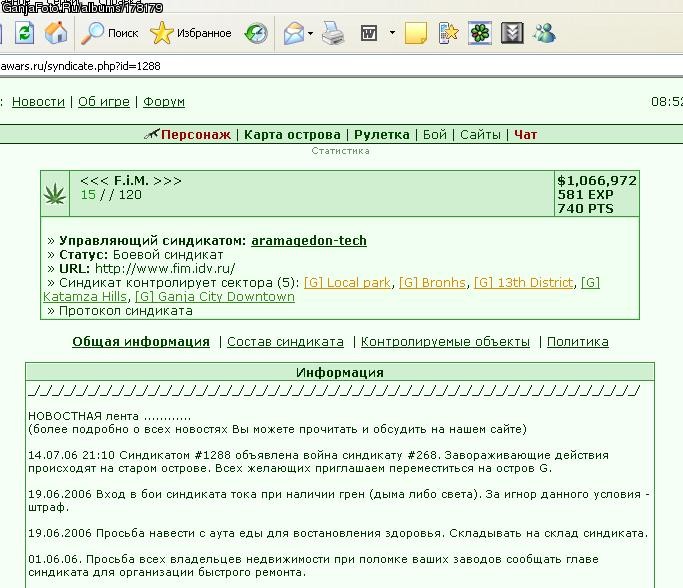Go to Home page icon
This screenshot has height=588, width=683.
point(56,33)
